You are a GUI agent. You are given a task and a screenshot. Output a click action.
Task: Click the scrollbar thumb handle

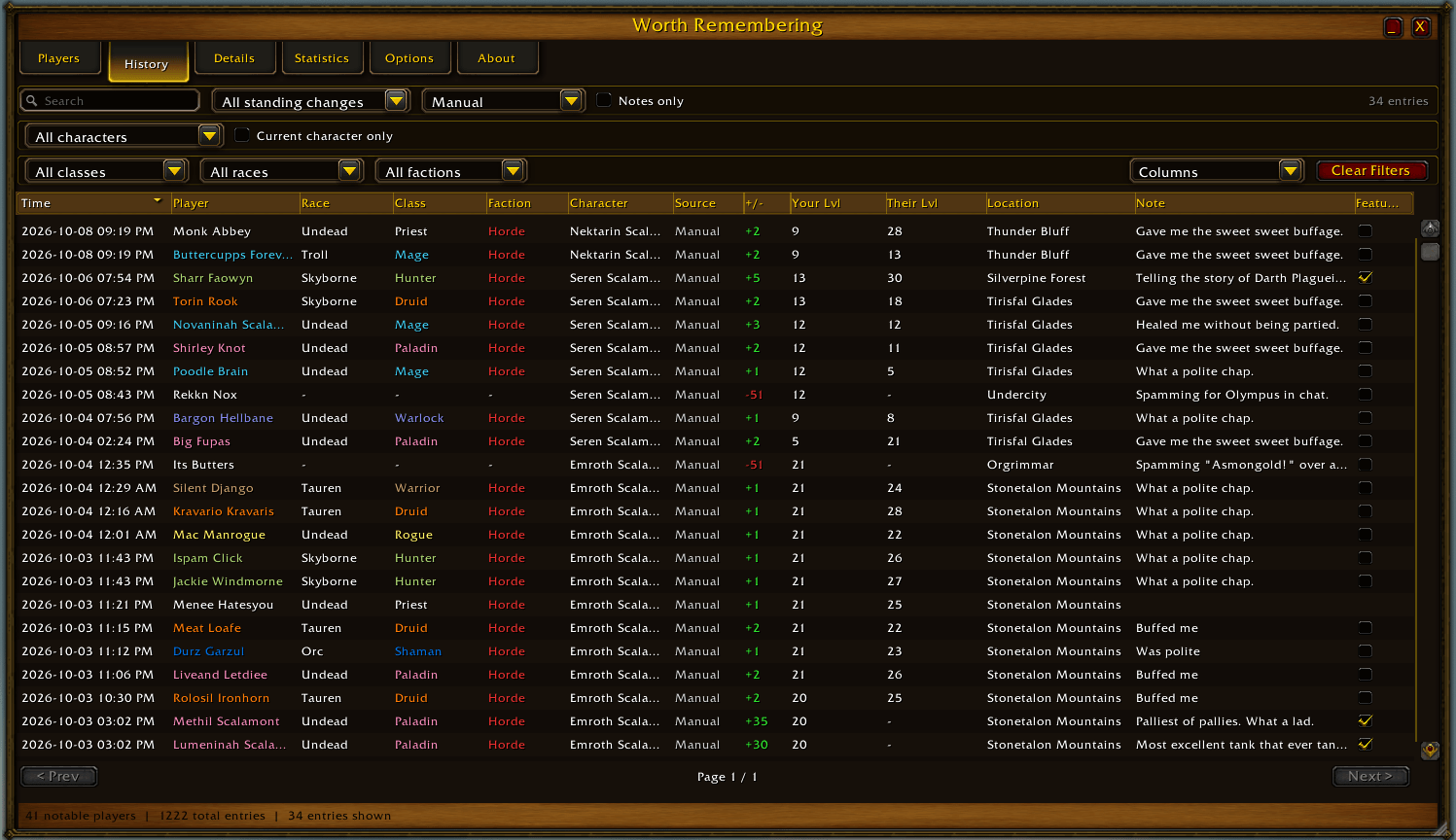coord(1430,252)
